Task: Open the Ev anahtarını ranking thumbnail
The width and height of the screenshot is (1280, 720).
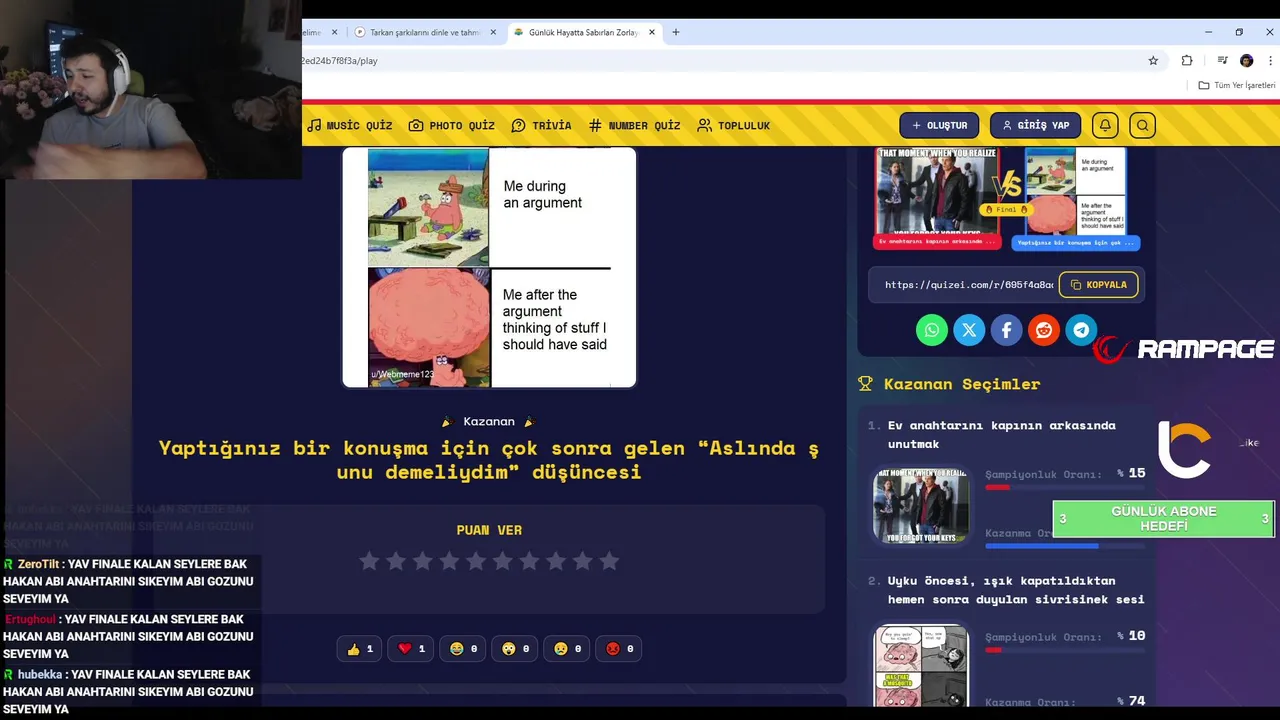Action: 920,505
